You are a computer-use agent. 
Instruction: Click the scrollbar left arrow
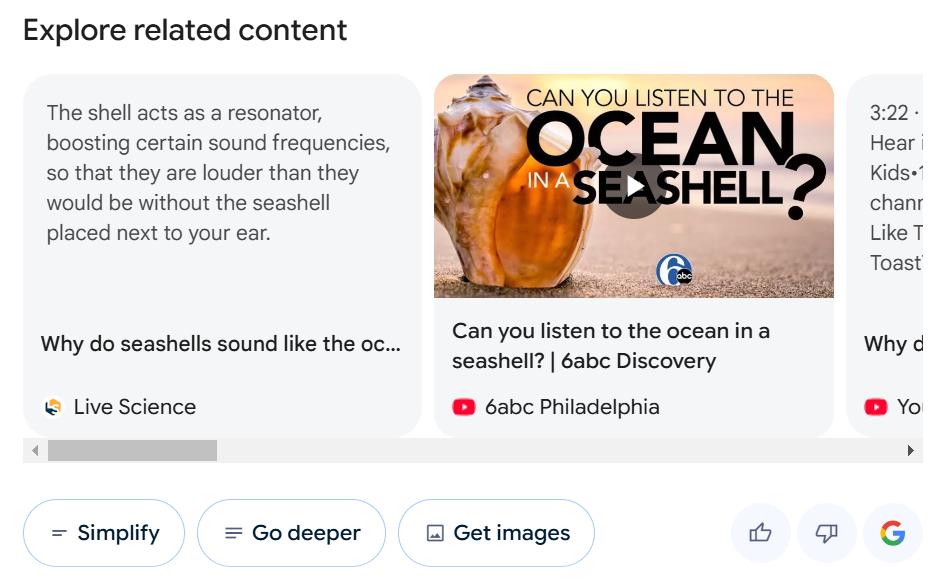(35, 451)
